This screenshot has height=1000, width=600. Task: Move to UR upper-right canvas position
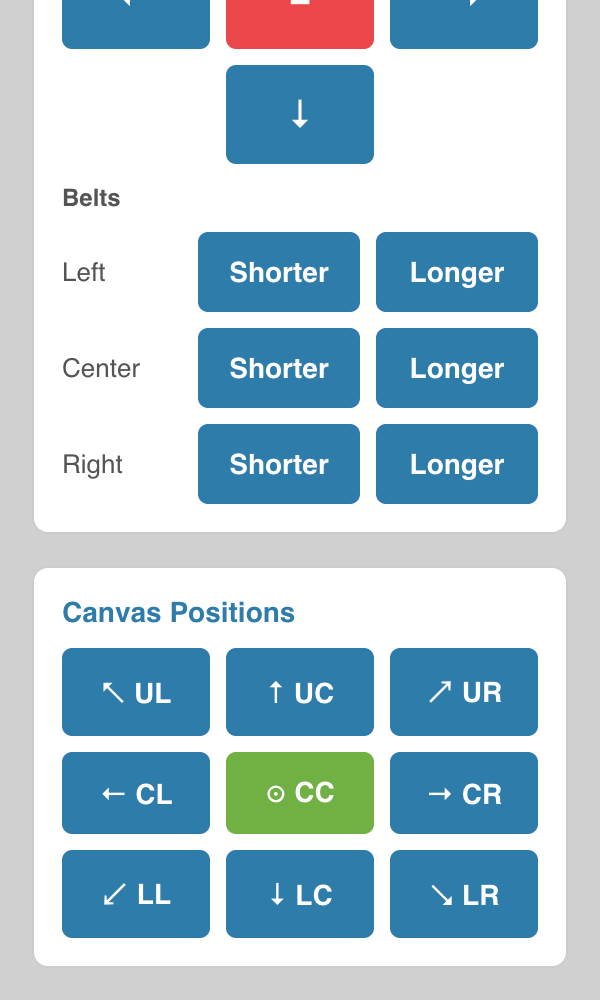(464, 692)
